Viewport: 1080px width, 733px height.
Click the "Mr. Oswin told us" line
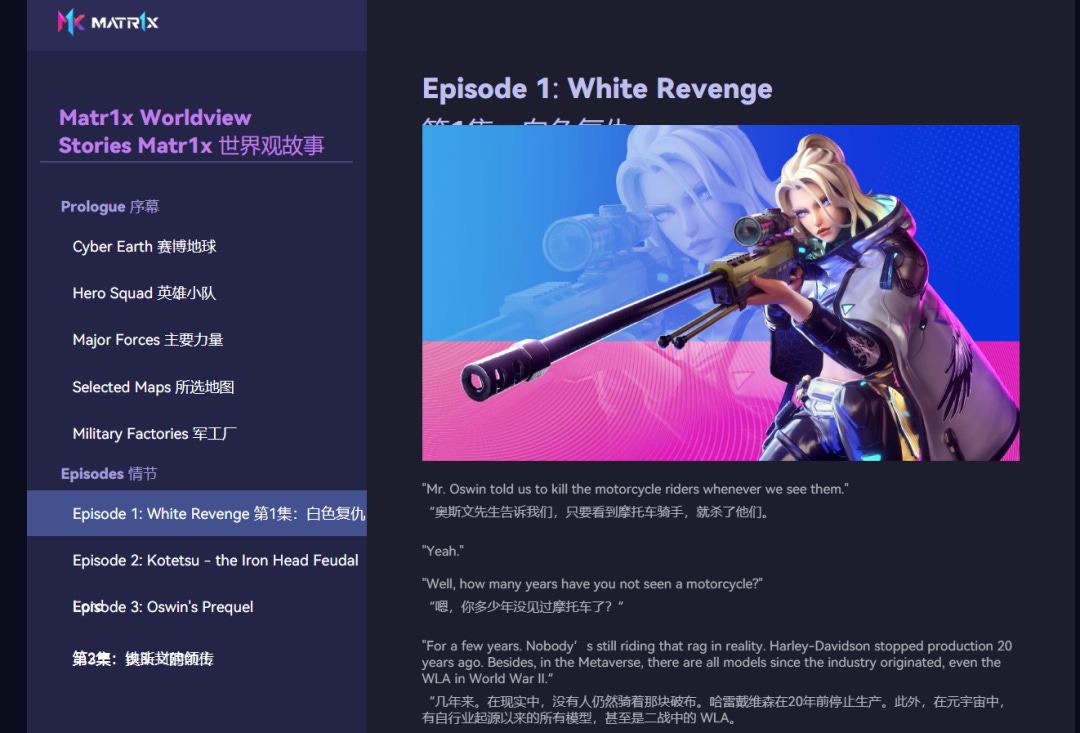[x=635, y=489]
